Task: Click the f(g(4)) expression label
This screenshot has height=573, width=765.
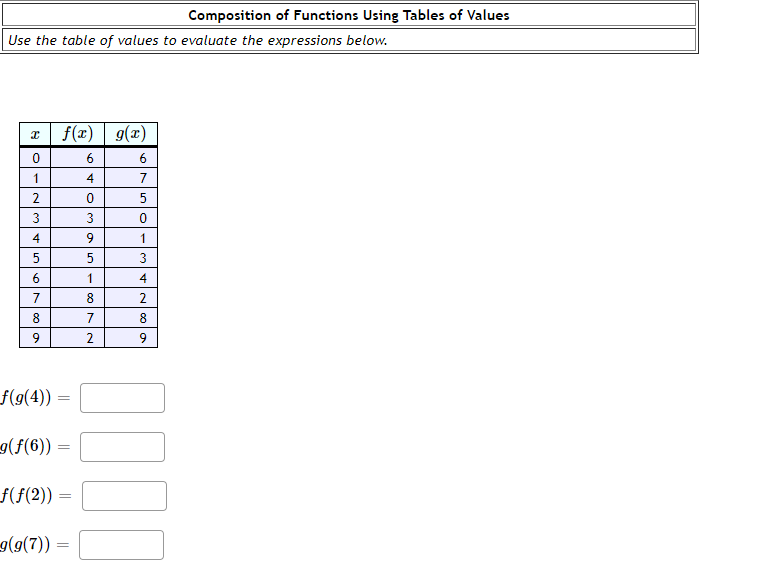Action: pos(26,397)
